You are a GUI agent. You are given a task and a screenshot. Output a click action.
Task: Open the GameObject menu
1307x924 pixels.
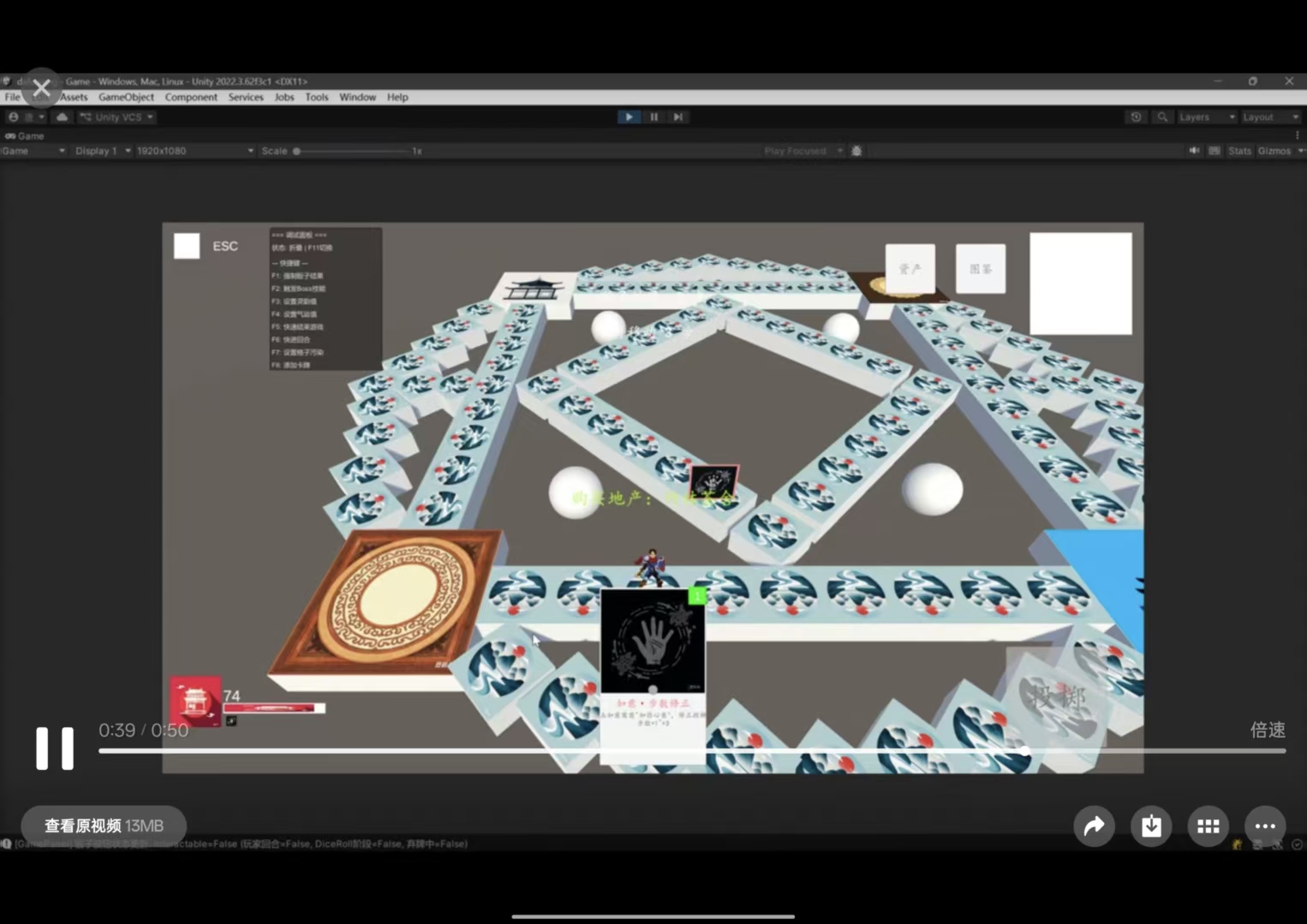pos(126,98)
